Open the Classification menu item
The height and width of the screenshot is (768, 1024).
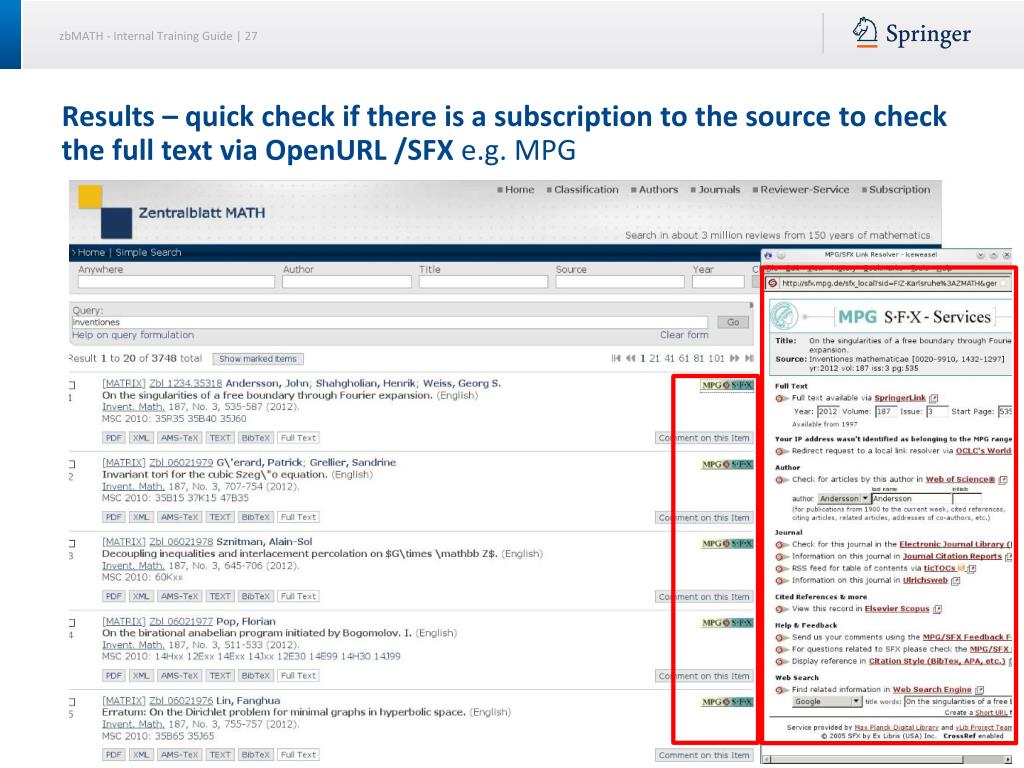(x=586, y=190)
